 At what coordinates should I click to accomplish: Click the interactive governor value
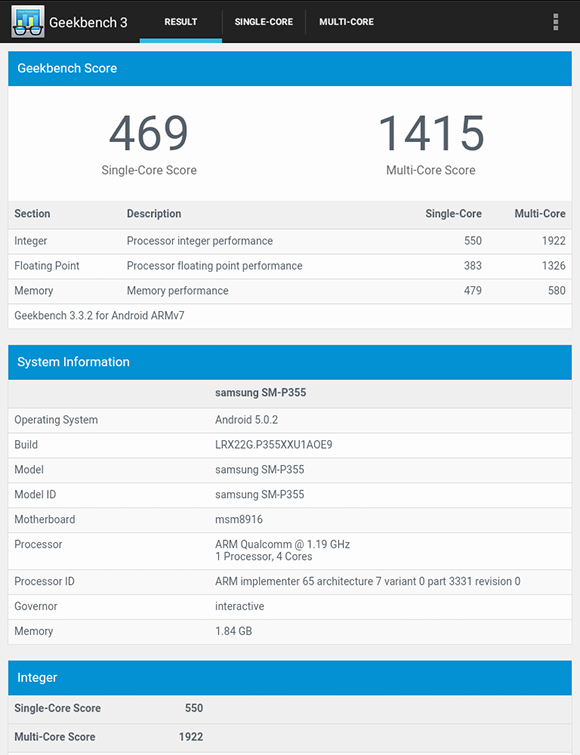(x=240, y=607)
